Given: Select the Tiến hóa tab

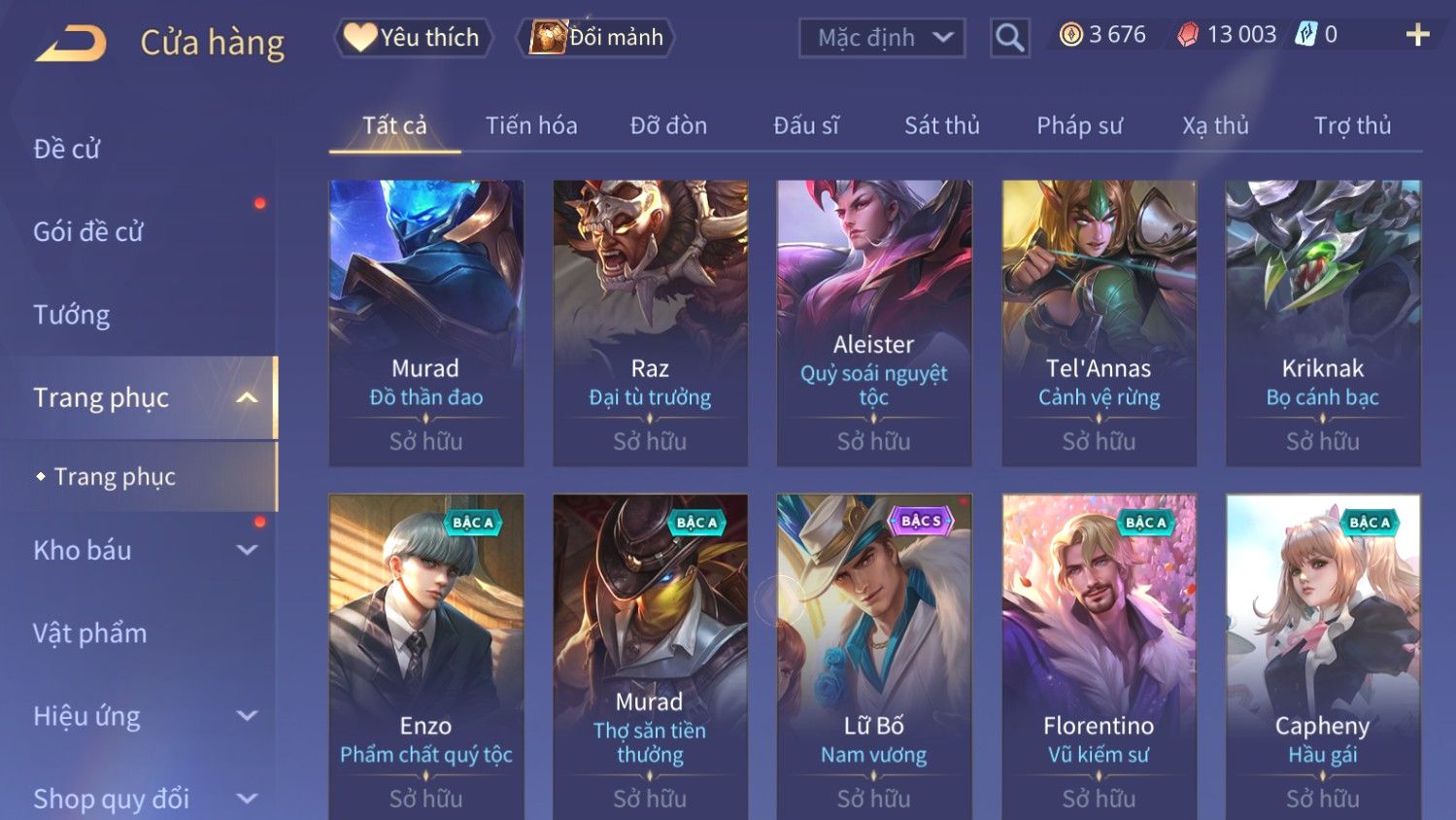Looking at the screenshot, I should [x=531, y=125].
